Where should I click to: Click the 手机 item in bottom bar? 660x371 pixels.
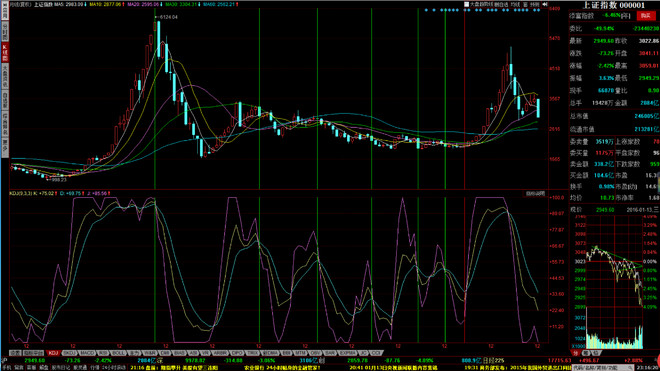8,368
